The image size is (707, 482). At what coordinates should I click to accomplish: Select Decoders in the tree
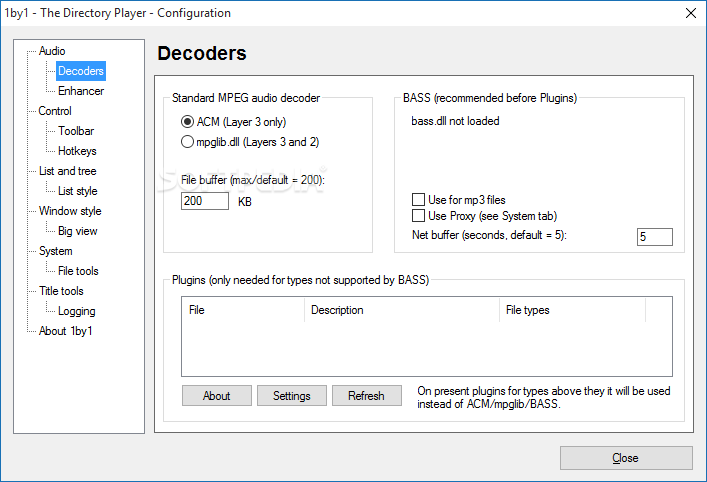(81, 71)
